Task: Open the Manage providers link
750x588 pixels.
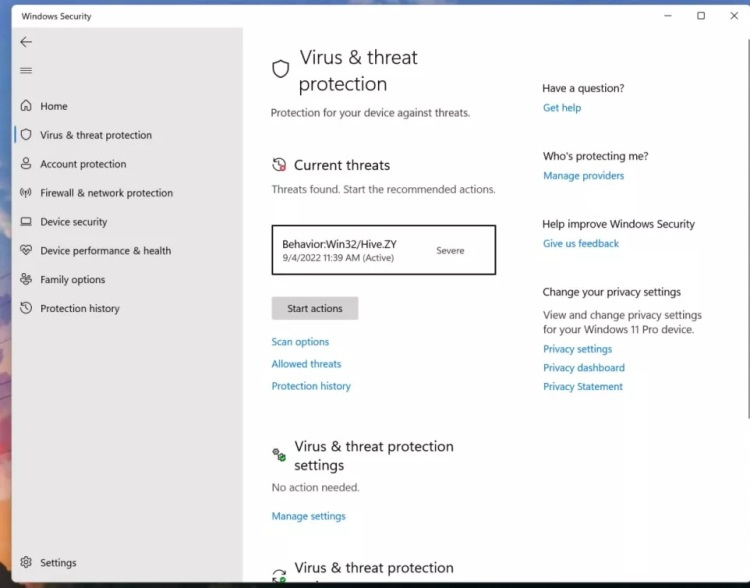Action: pyautogui.click(x=583, y=176)
